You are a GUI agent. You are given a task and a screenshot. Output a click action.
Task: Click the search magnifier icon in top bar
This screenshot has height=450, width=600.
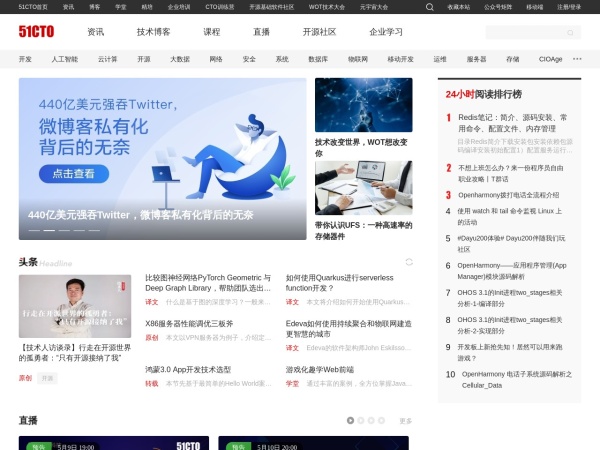(429, 6)
